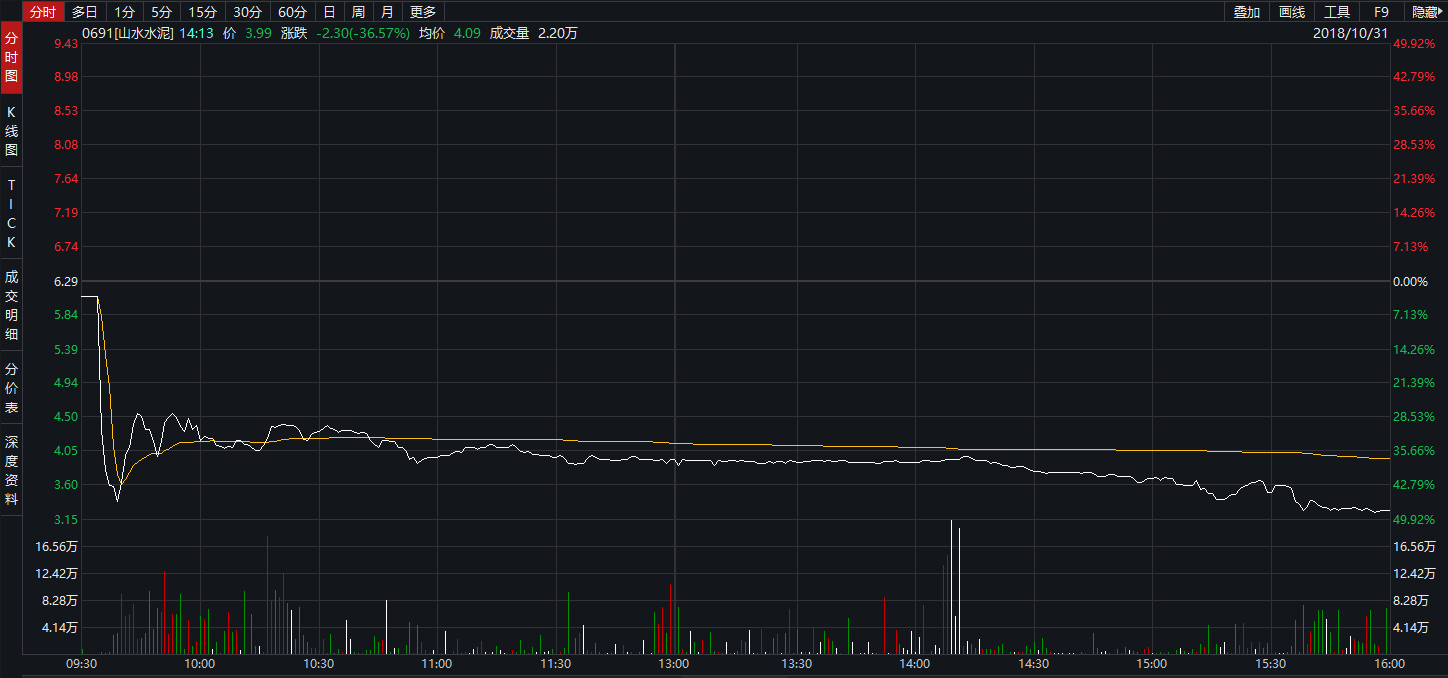Click the 叠加 overlay button
The height and width of the screenshot is (678, 1448).
(1246, 12)
